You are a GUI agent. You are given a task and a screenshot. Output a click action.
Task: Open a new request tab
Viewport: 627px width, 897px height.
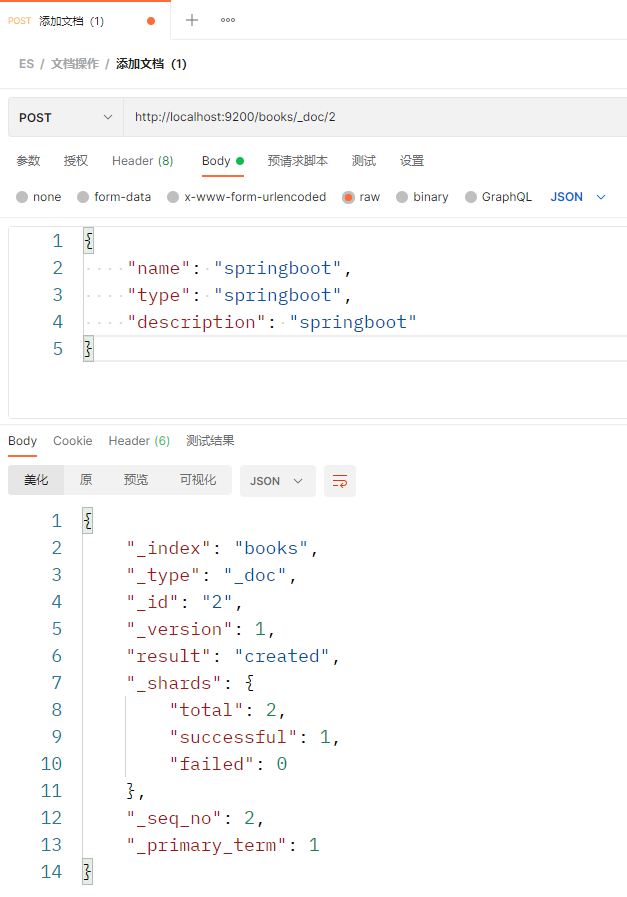pyautogui.click(x=190, y=19)
